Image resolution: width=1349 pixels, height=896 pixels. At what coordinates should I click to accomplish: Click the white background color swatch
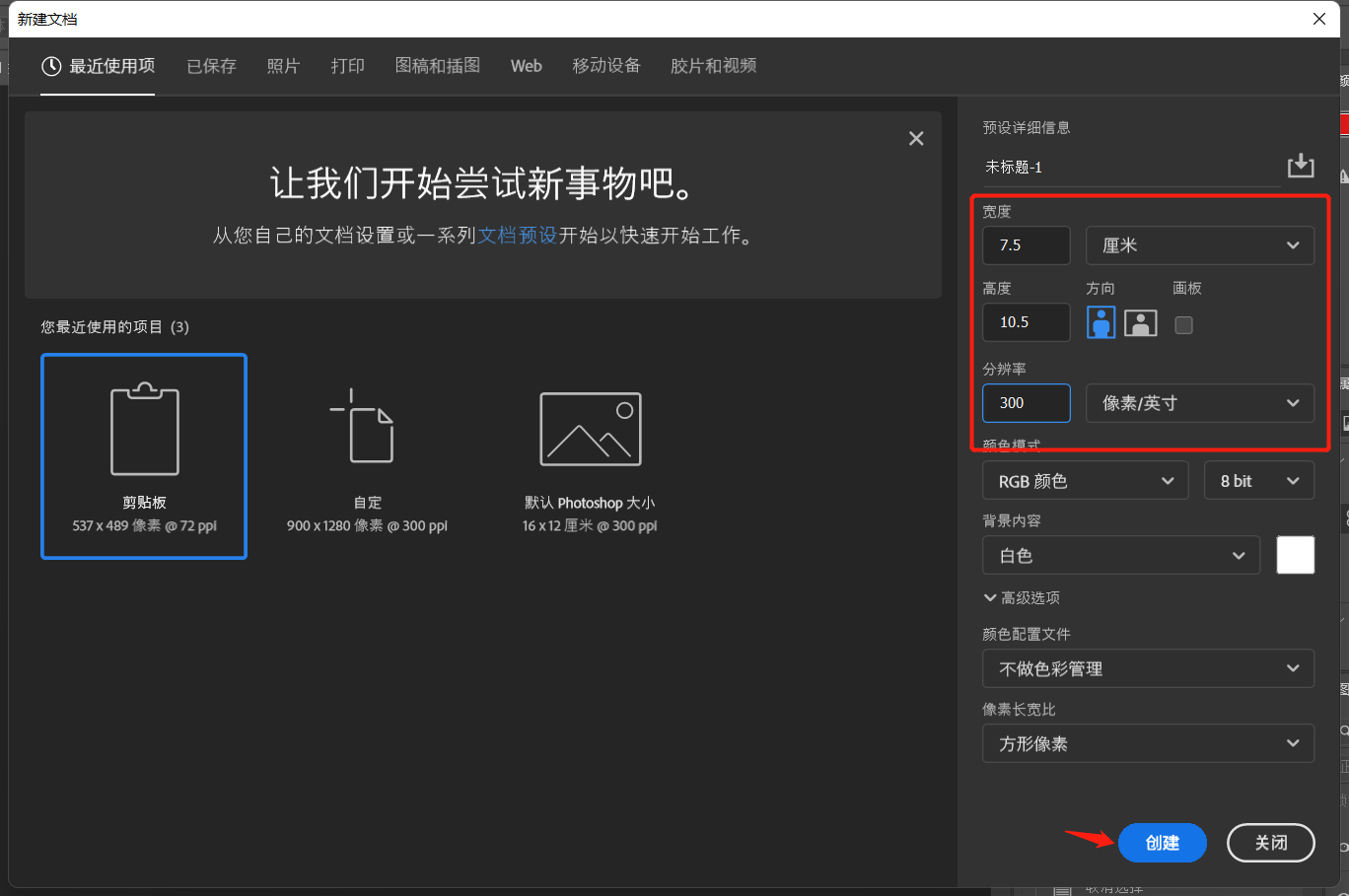pos(1295,555)
